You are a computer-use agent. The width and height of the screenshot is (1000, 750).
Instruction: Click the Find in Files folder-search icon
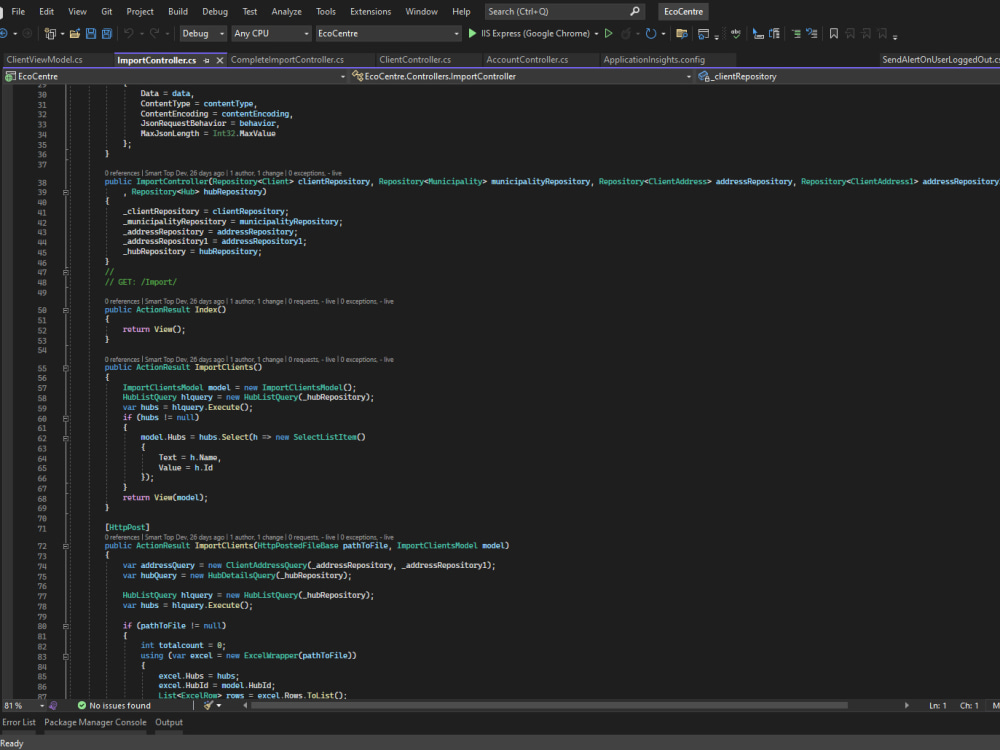tap(681, 33)
